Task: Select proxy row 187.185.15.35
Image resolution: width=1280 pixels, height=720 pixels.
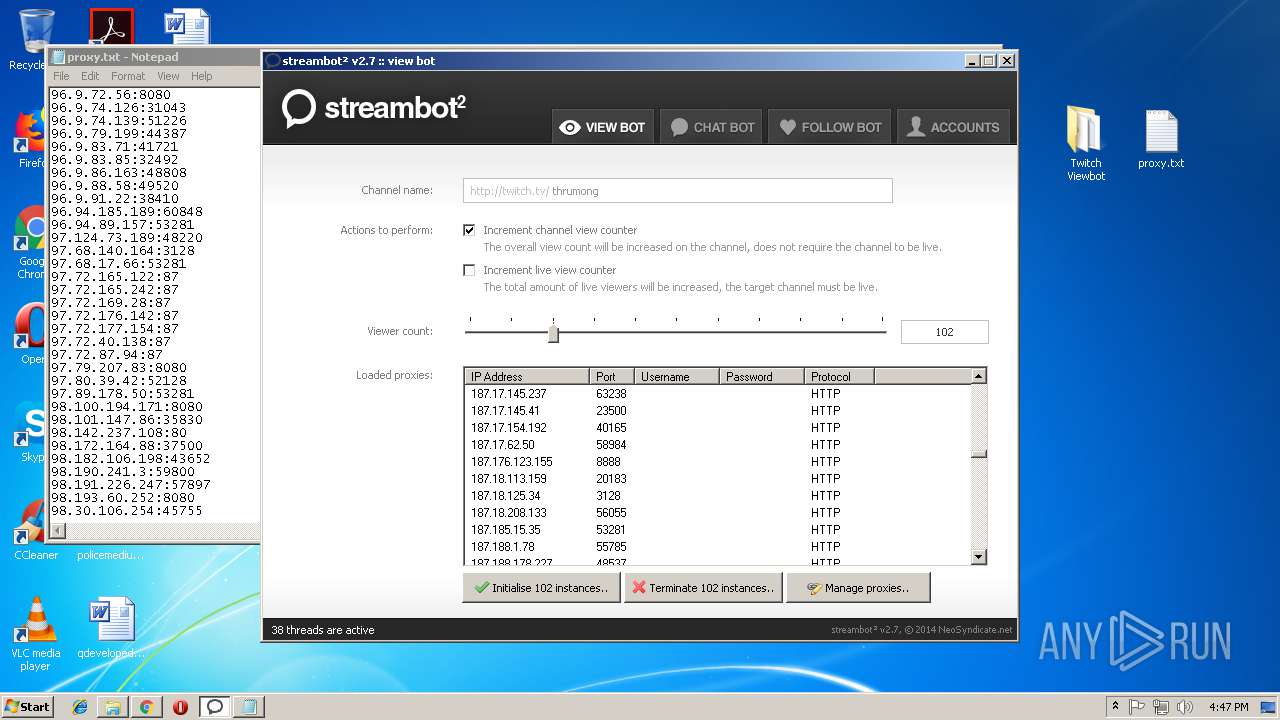Action: click(x=717, y=530)
